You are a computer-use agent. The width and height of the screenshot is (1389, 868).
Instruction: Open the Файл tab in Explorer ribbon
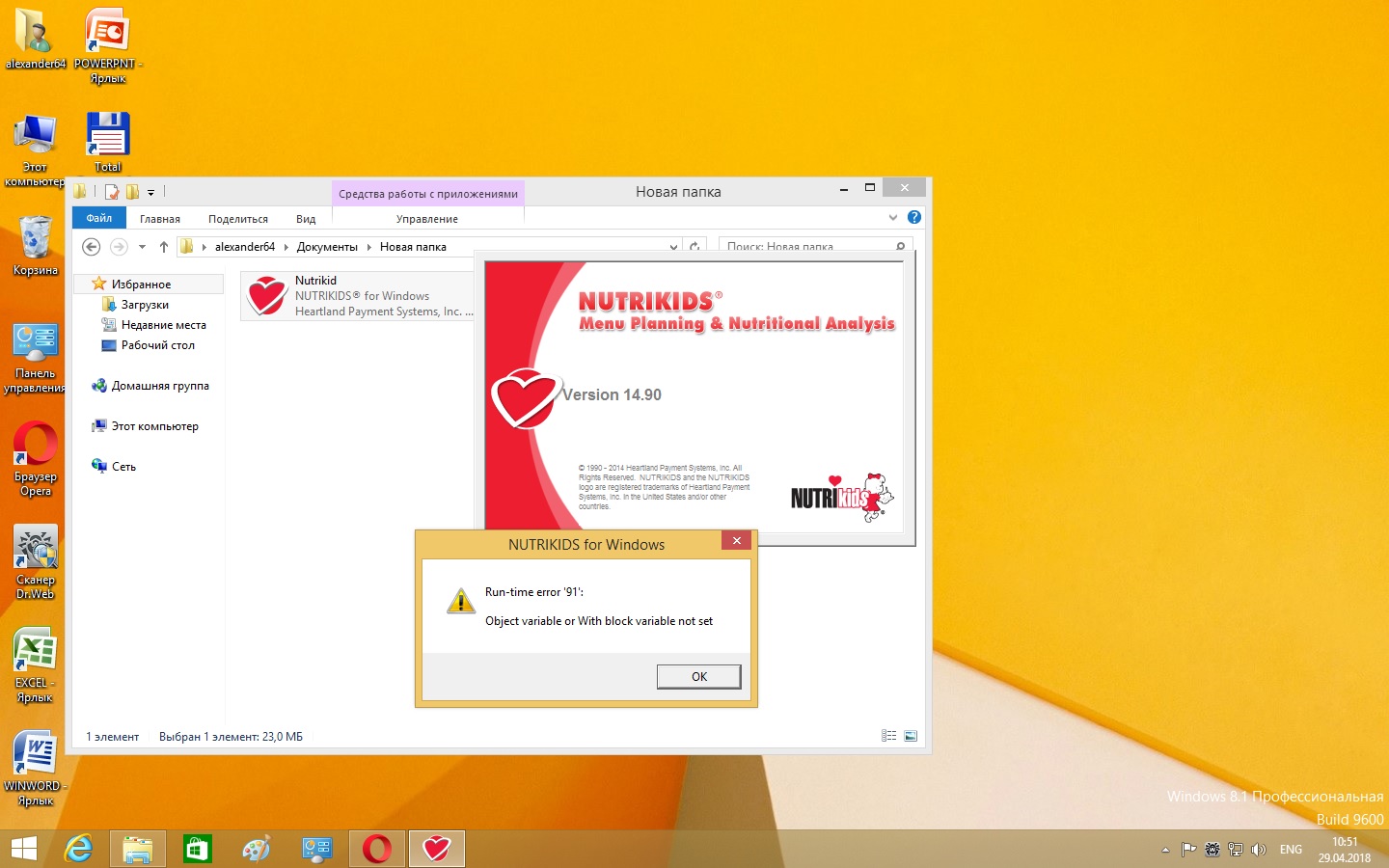click(99, 218)
